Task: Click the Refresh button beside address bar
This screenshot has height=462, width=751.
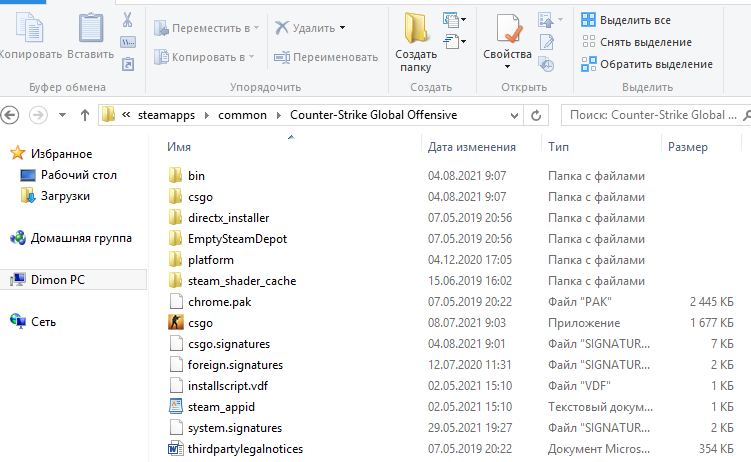Action: tap(536, 115)
